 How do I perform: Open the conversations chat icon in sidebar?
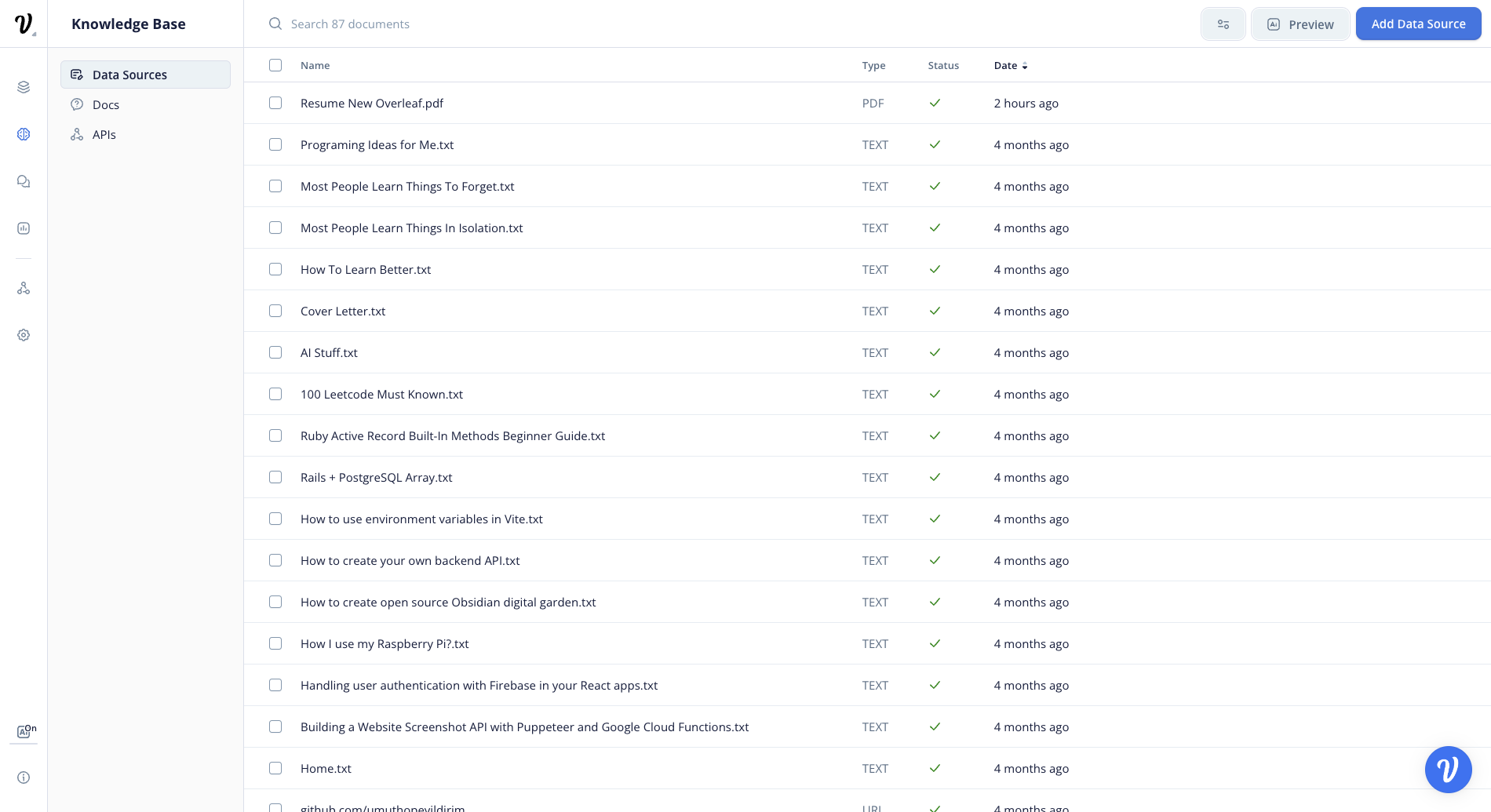24,181
